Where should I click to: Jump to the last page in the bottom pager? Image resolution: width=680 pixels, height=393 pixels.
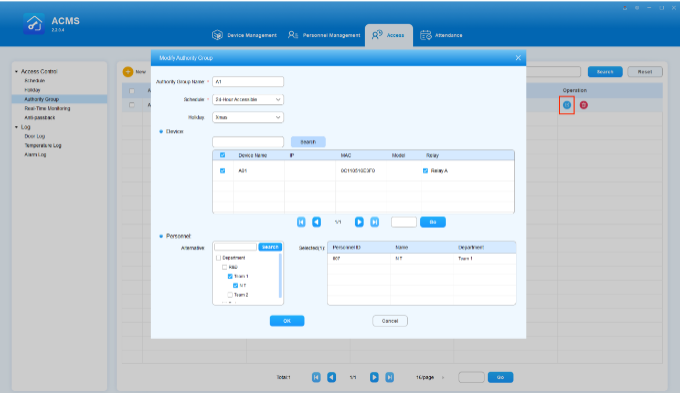pos(389,377)
